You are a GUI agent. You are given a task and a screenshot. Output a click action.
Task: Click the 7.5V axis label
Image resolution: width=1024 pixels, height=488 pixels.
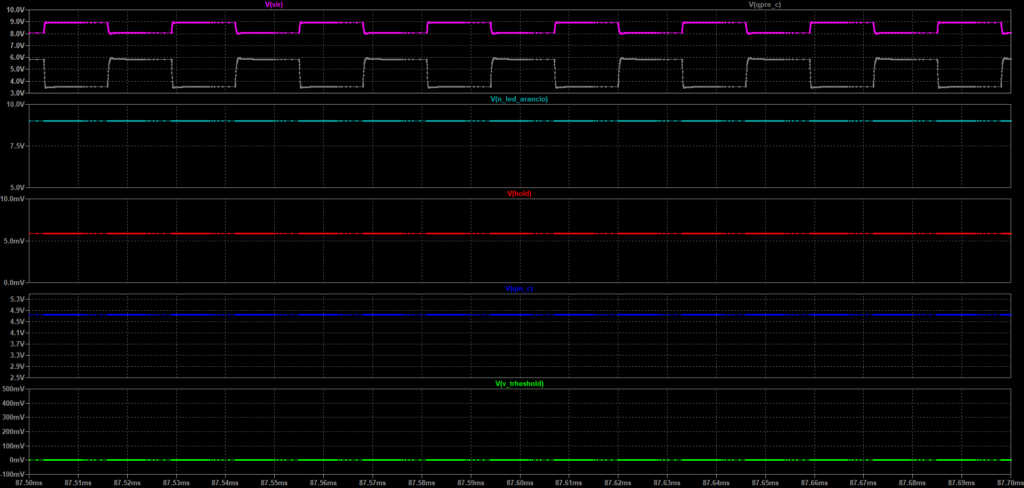[x=16, y=146]
